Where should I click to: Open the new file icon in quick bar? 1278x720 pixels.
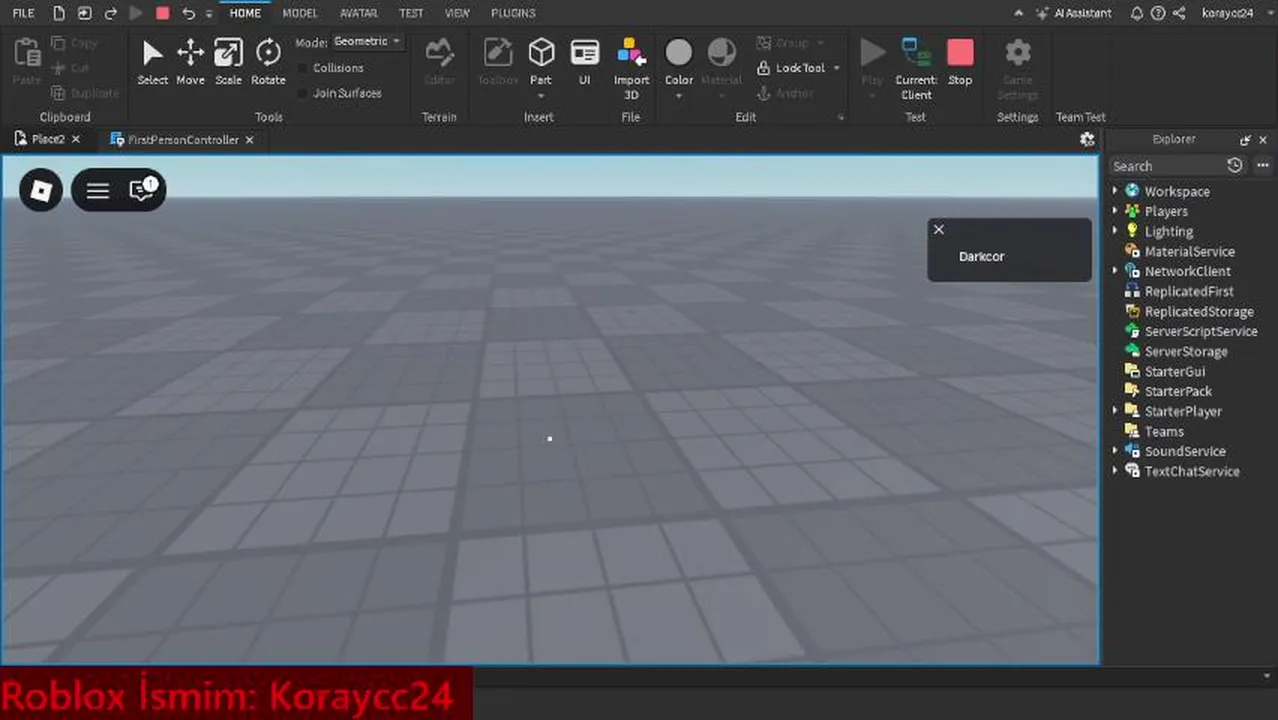pyautogui.click(x=59, y=13)
